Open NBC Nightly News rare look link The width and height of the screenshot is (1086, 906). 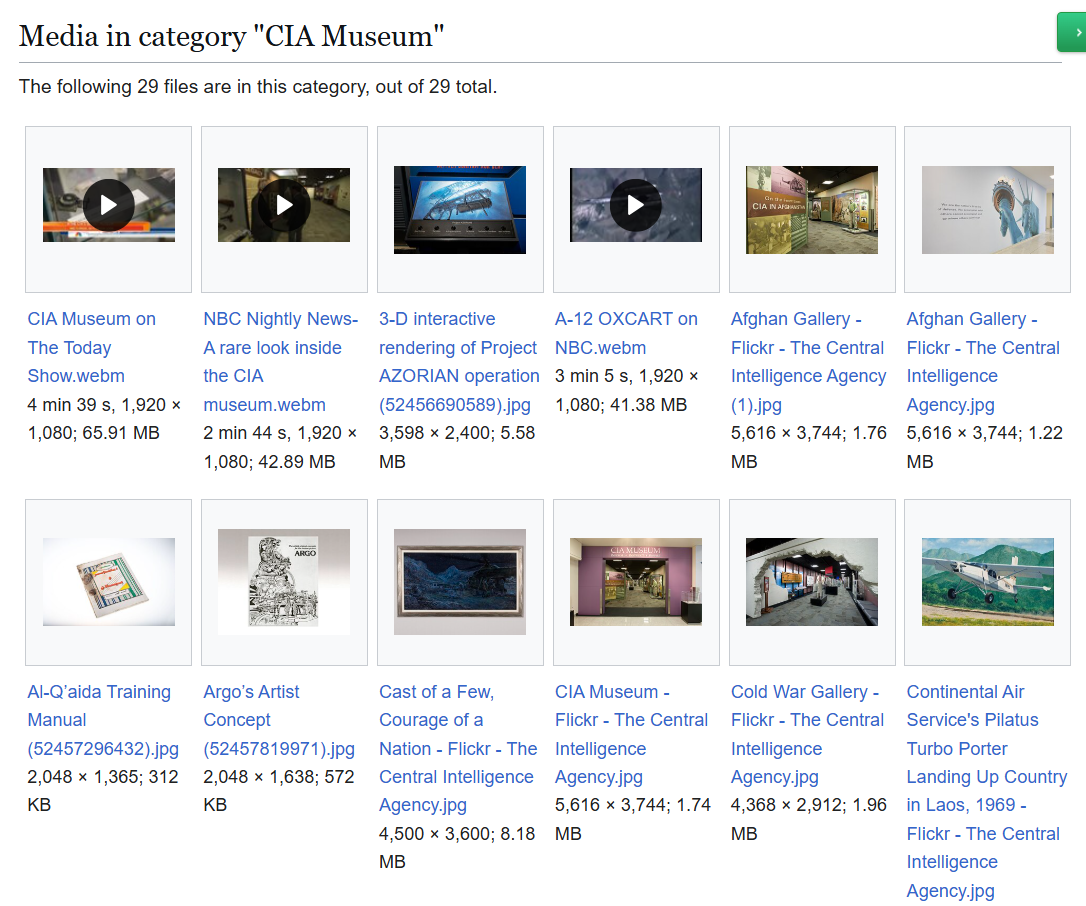click(x=281, y=362)
